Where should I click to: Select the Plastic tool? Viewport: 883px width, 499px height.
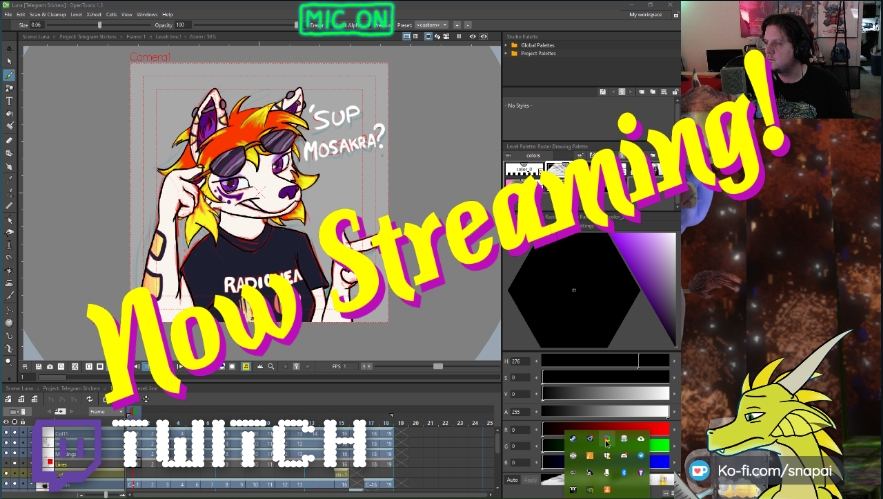pyautogui.click(x=9, y=349)
